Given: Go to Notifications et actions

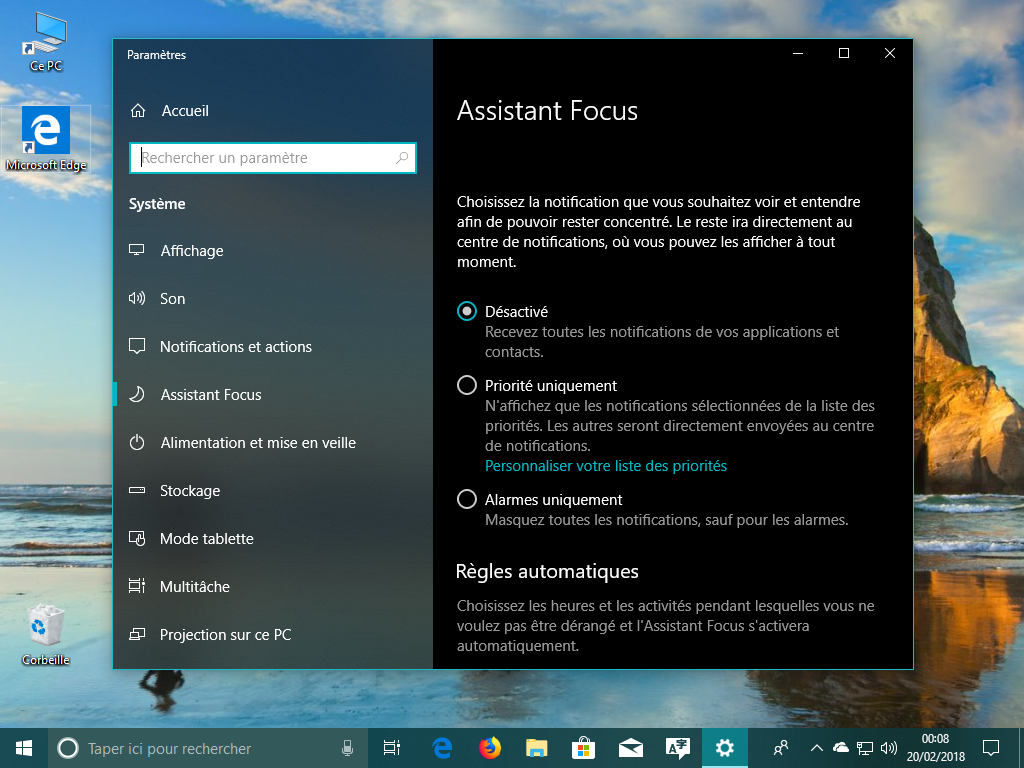Looking at the screenshot, I should pyautogui.click(x=235, y=347).
